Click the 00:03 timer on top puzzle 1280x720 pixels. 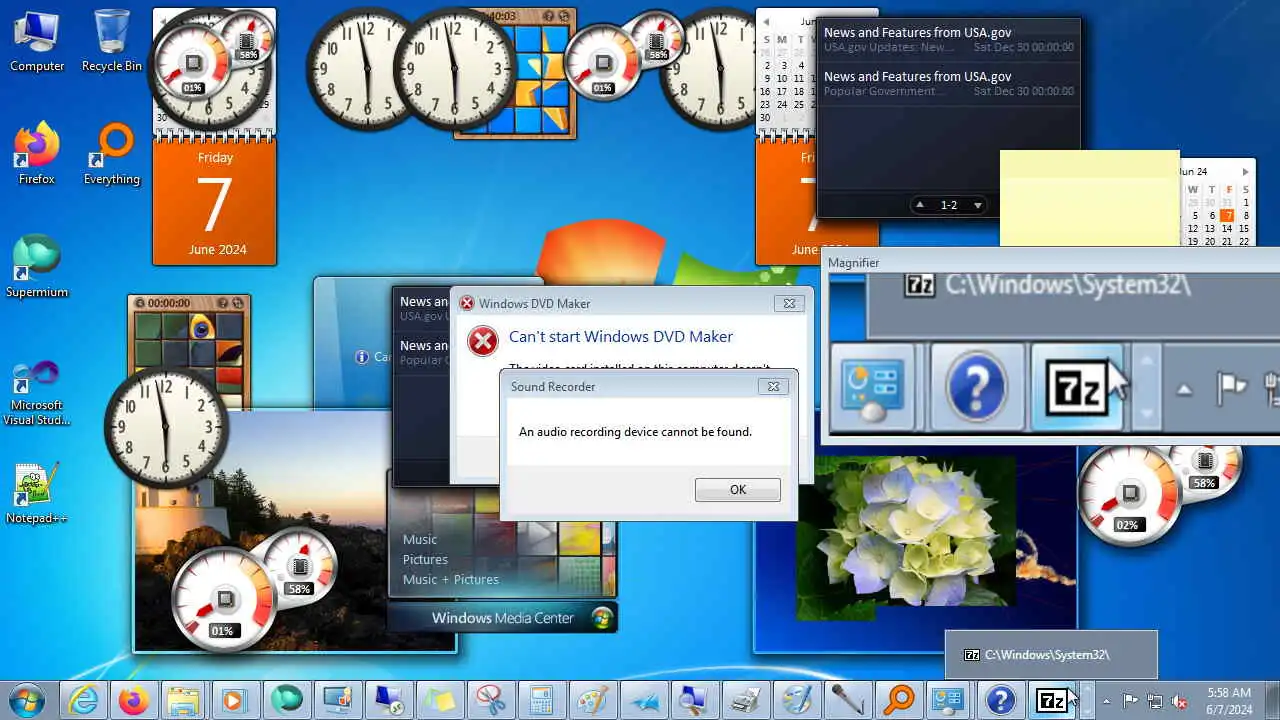pos(499,16)
